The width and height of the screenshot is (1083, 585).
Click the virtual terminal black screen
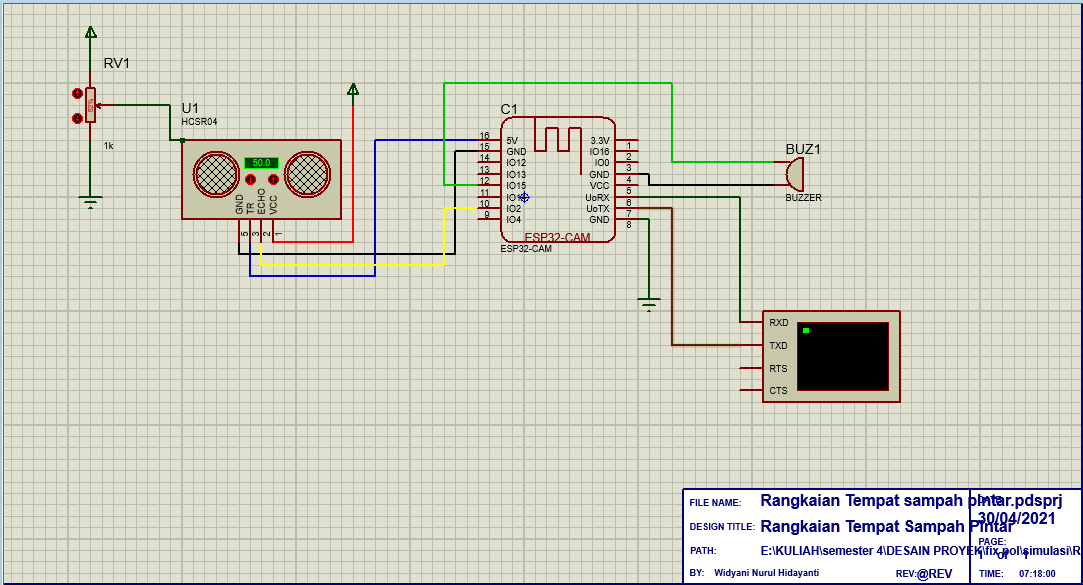[x=843, y=356]
